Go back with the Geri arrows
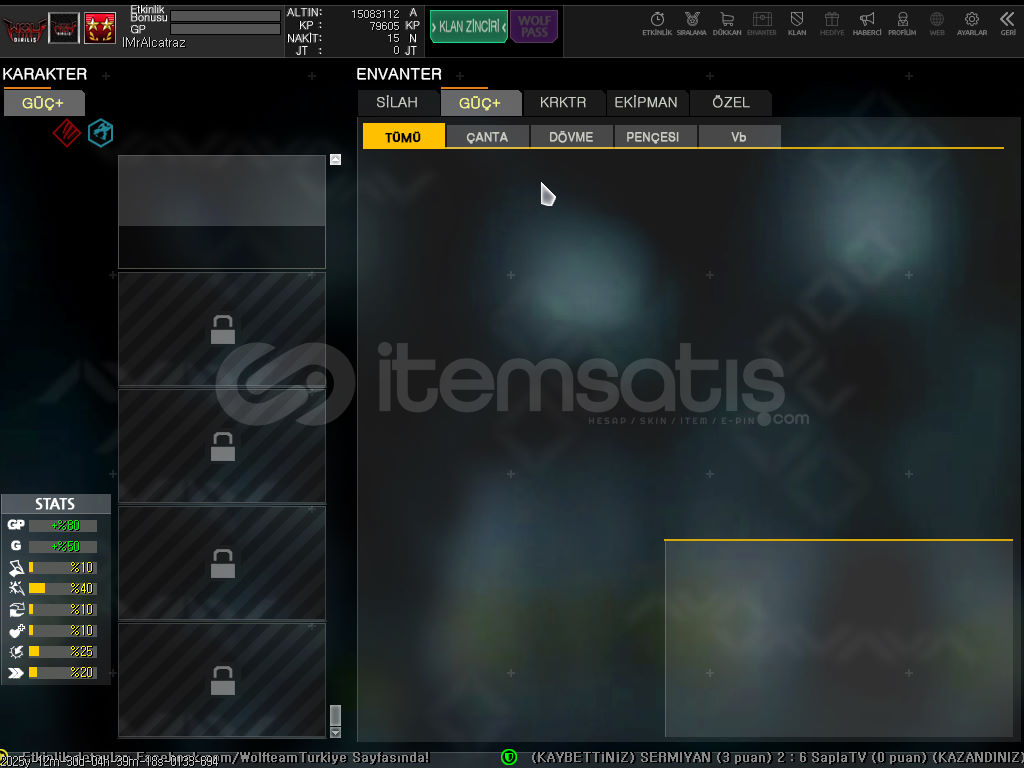Screen dimensions: 1024x768 1007,22
